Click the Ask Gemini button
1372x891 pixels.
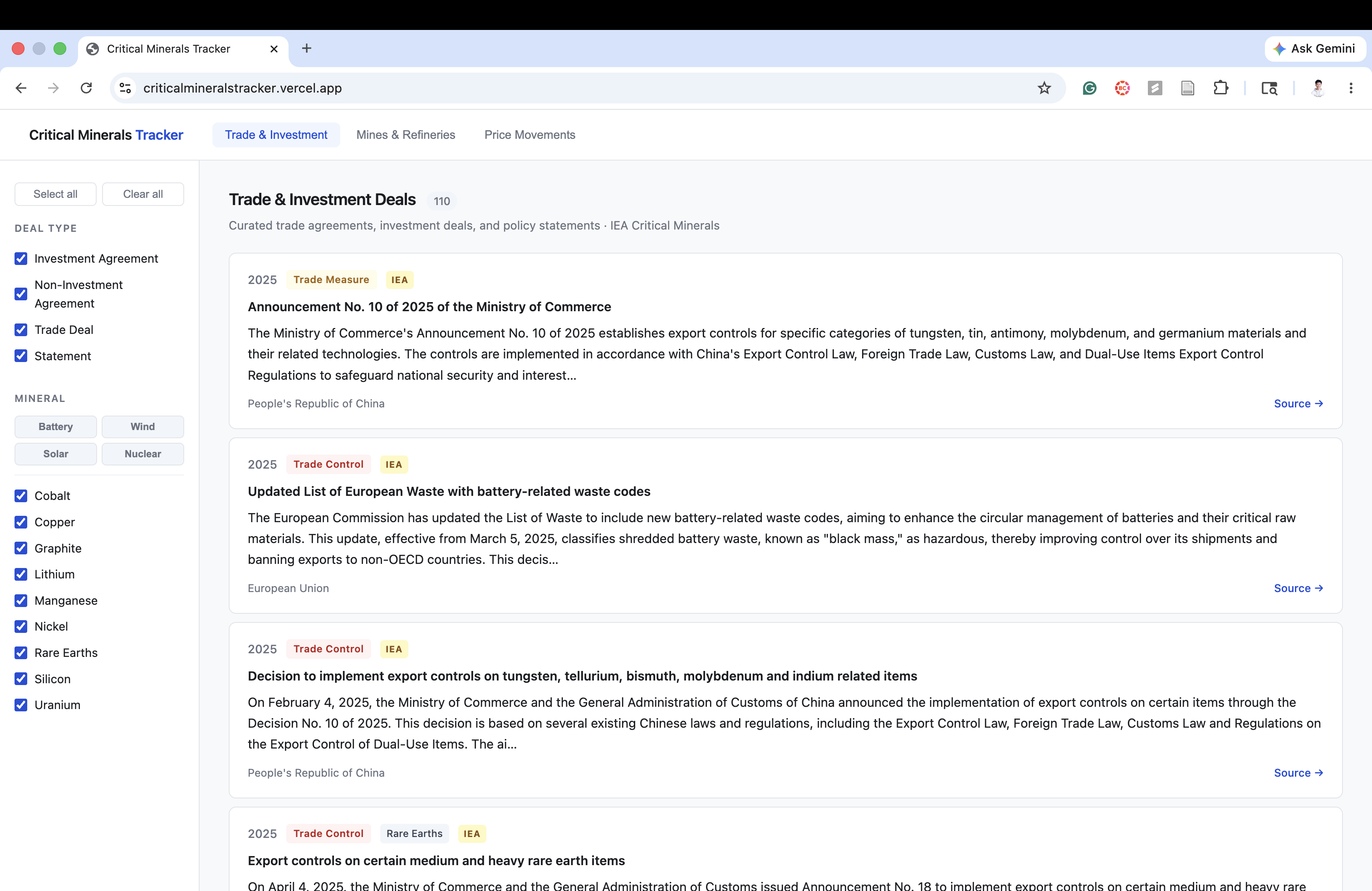(x=1315, y=49)
